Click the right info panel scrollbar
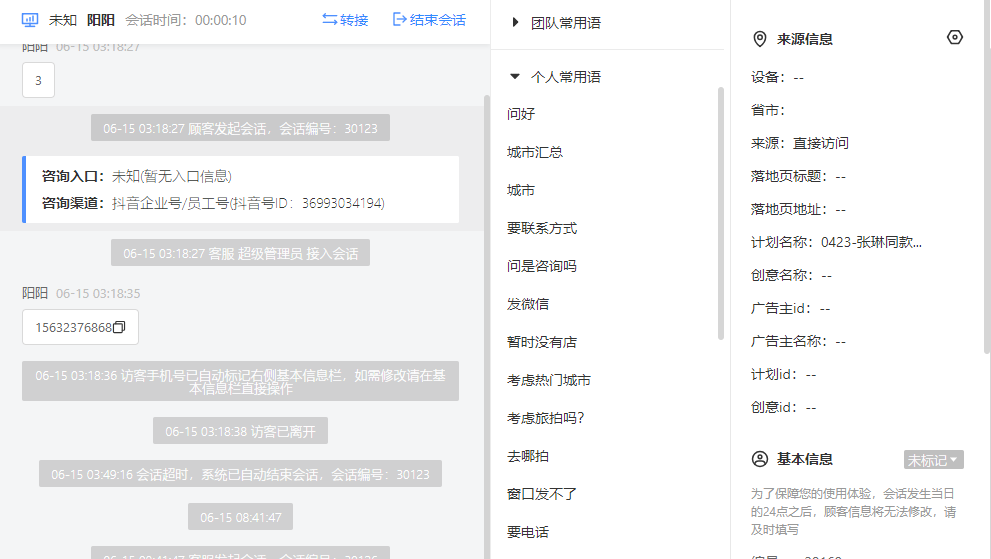Screen dimensions: 991x559 (987, 177)
